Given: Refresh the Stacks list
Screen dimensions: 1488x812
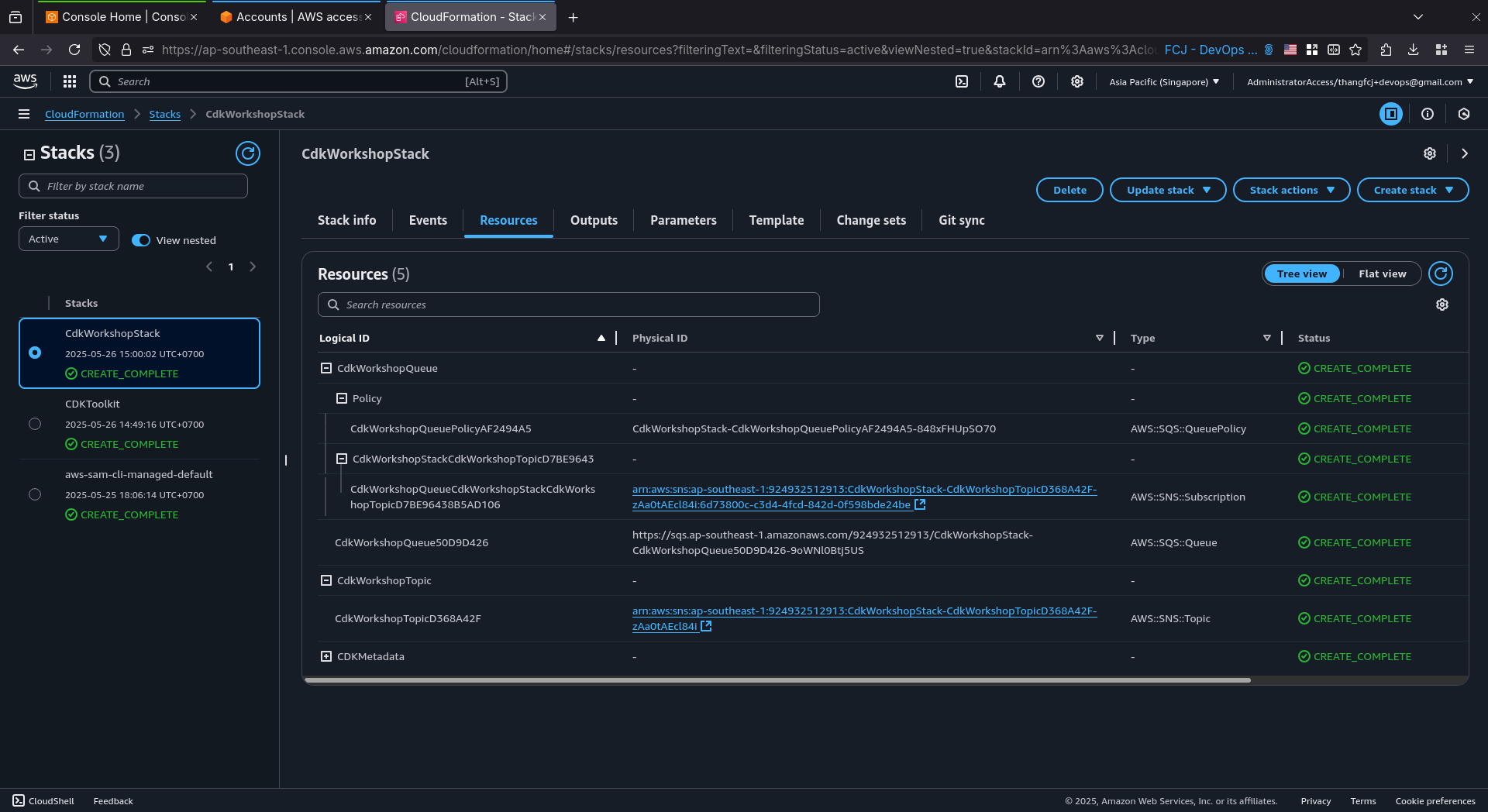Looking at the screenshot, I should 248,153.
